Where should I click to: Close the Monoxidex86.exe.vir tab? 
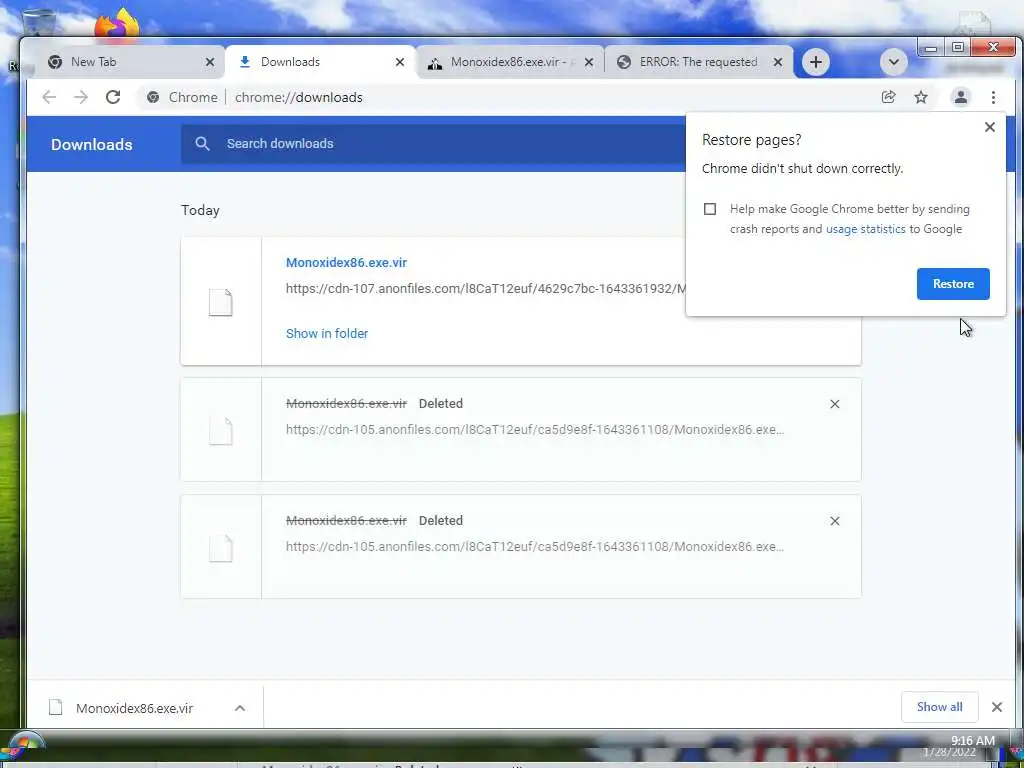(588, 62)
